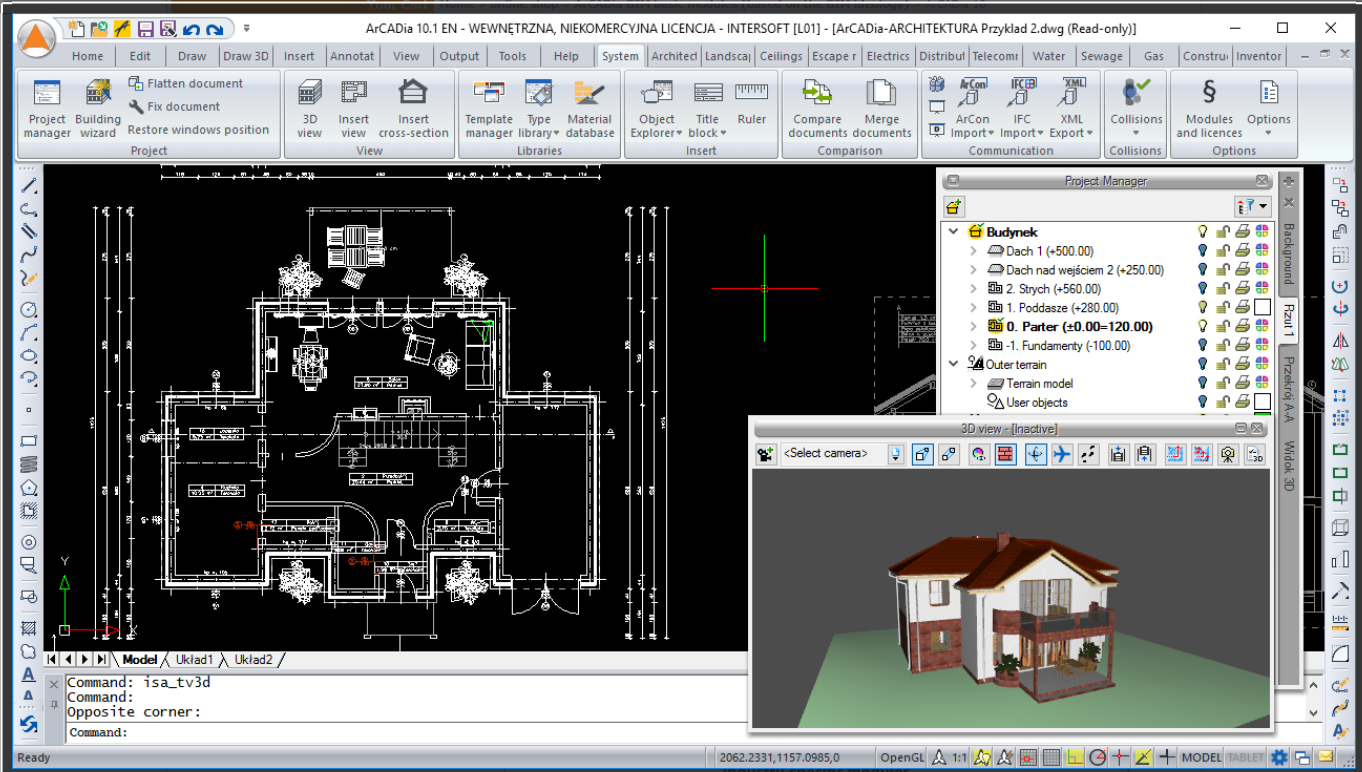Screen dimensions: 1362x772
Task: Switch to Draw 3D ribbon tab
Action: tap(246, 56)
